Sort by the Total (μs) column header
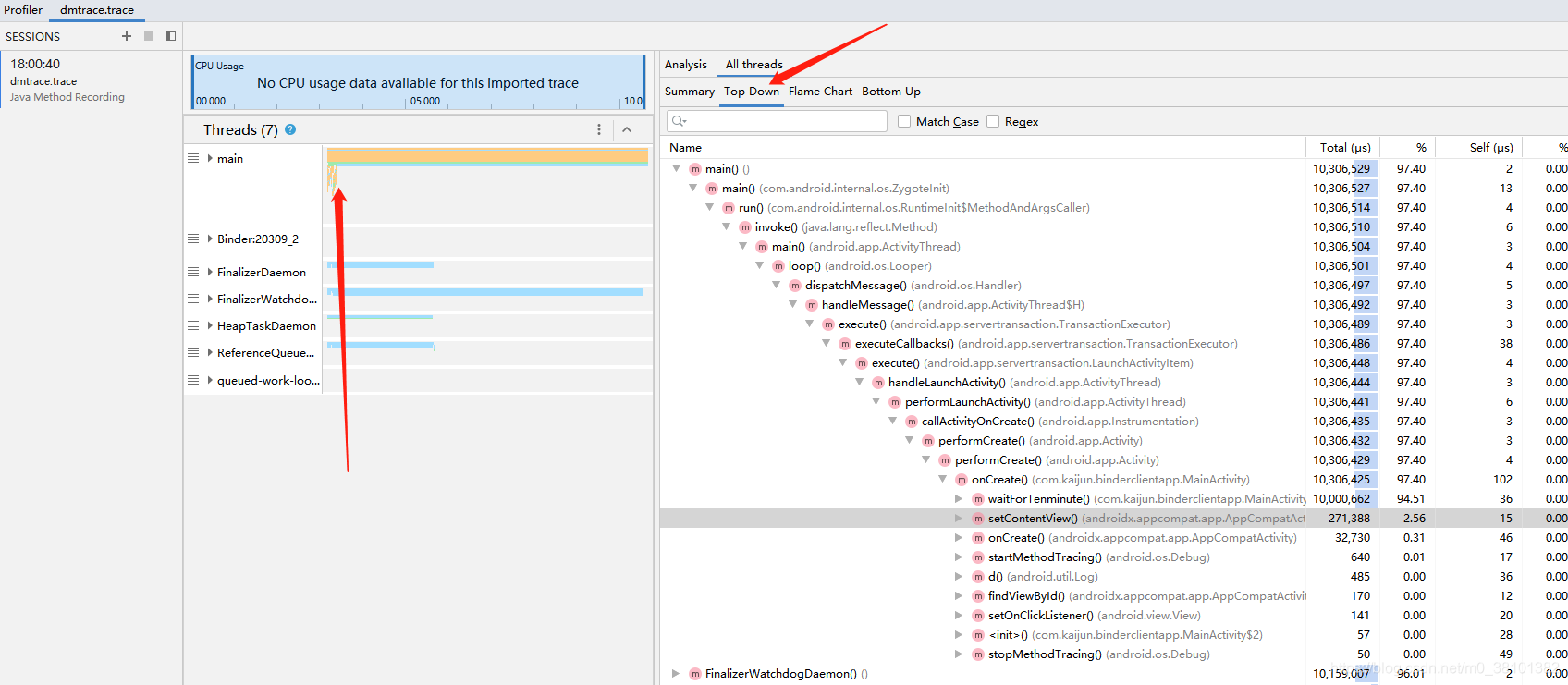This screenshot has height=685, width=1568. pos(1343,147)
